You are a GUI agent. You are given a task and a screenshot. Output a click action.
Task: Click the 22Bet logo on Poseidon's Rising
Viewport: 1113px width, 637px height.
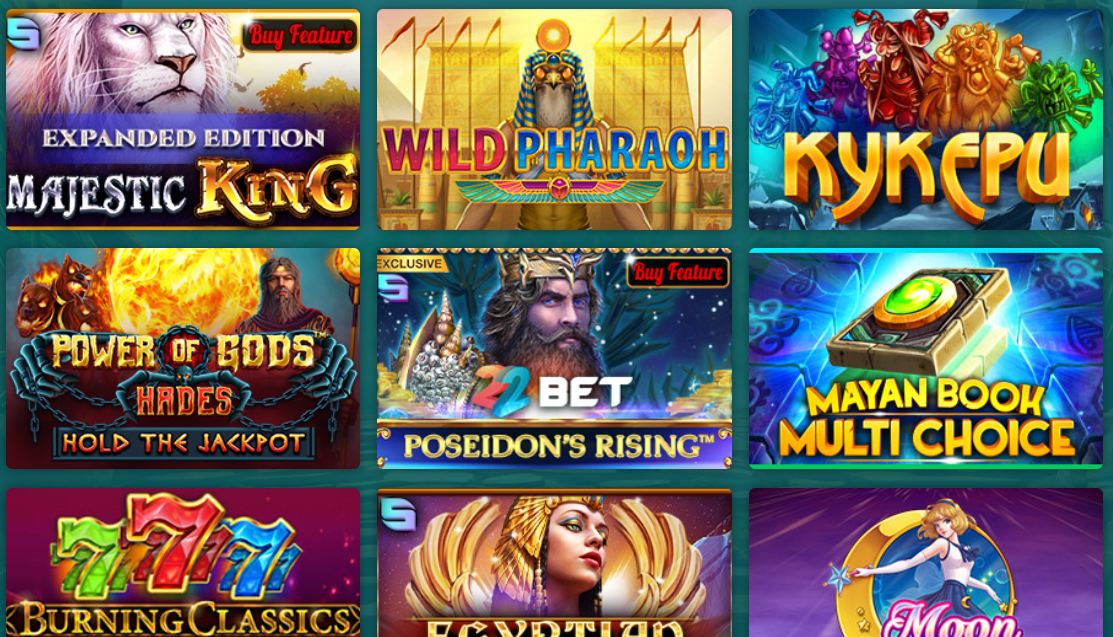552,391
